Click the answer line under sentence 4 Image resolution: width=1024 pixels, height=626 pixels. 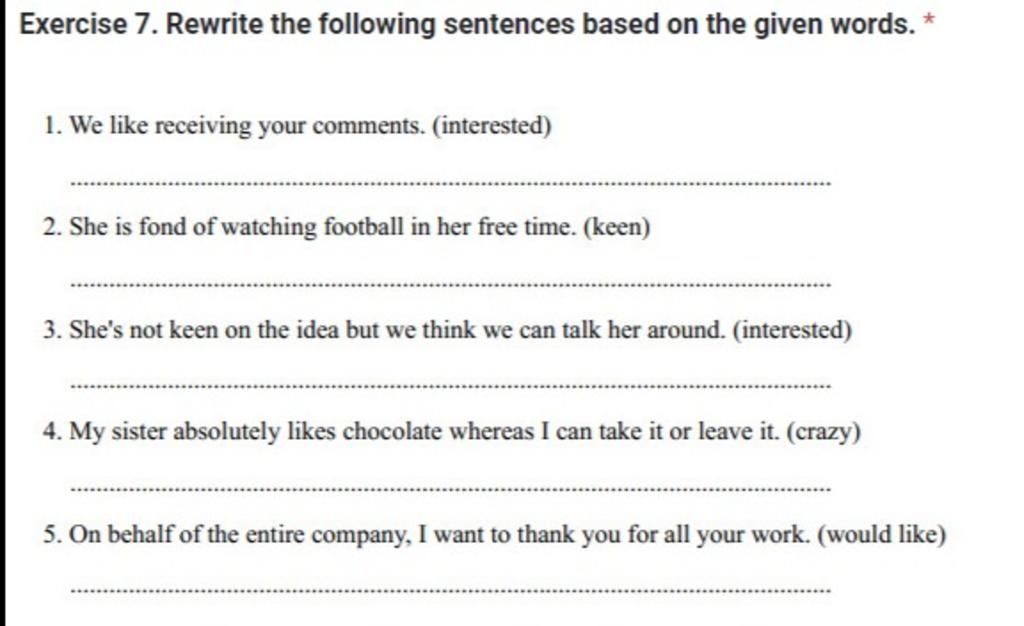point(452,489)
